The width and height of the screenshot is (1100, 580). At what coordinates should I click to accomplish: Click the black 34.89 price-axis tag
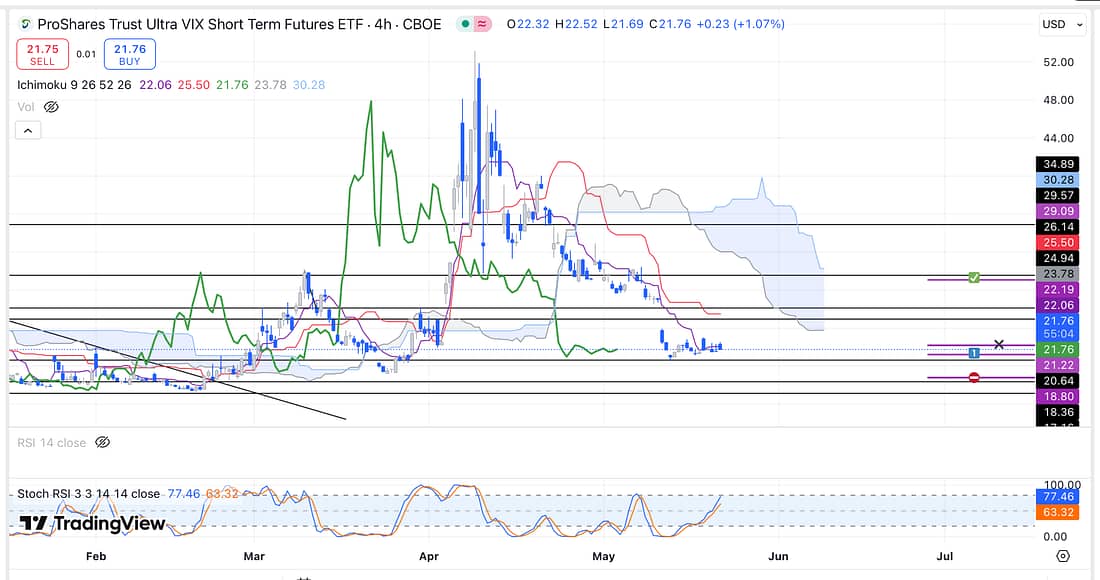(1059, 164)
